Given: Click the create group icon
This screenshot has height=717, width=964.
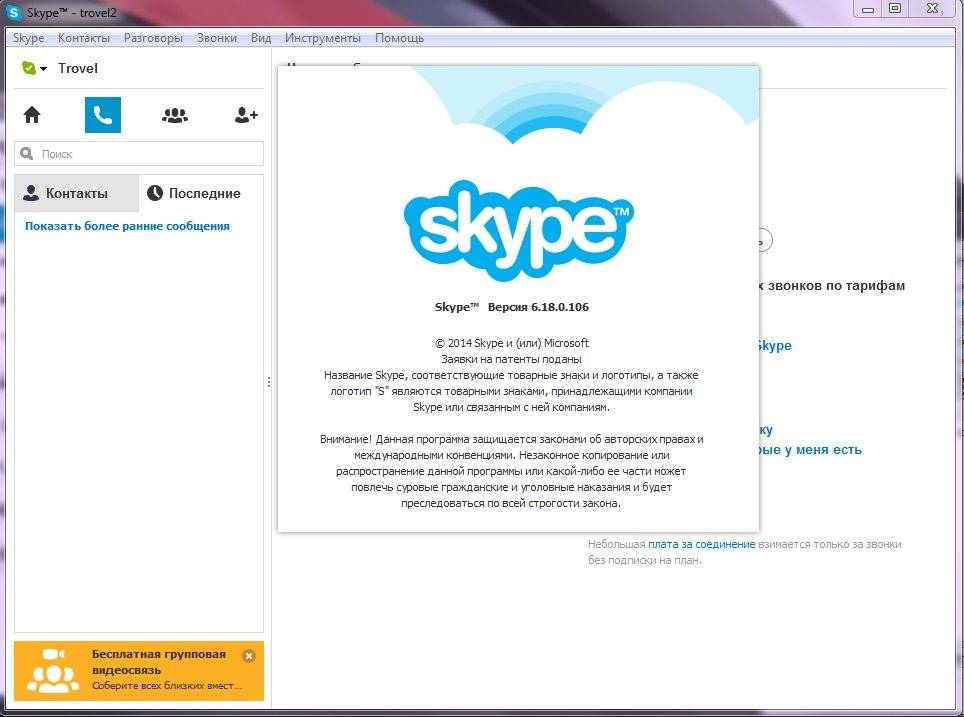Looking at the screenshot, I should pyautogui.click(x=175, y=115).
